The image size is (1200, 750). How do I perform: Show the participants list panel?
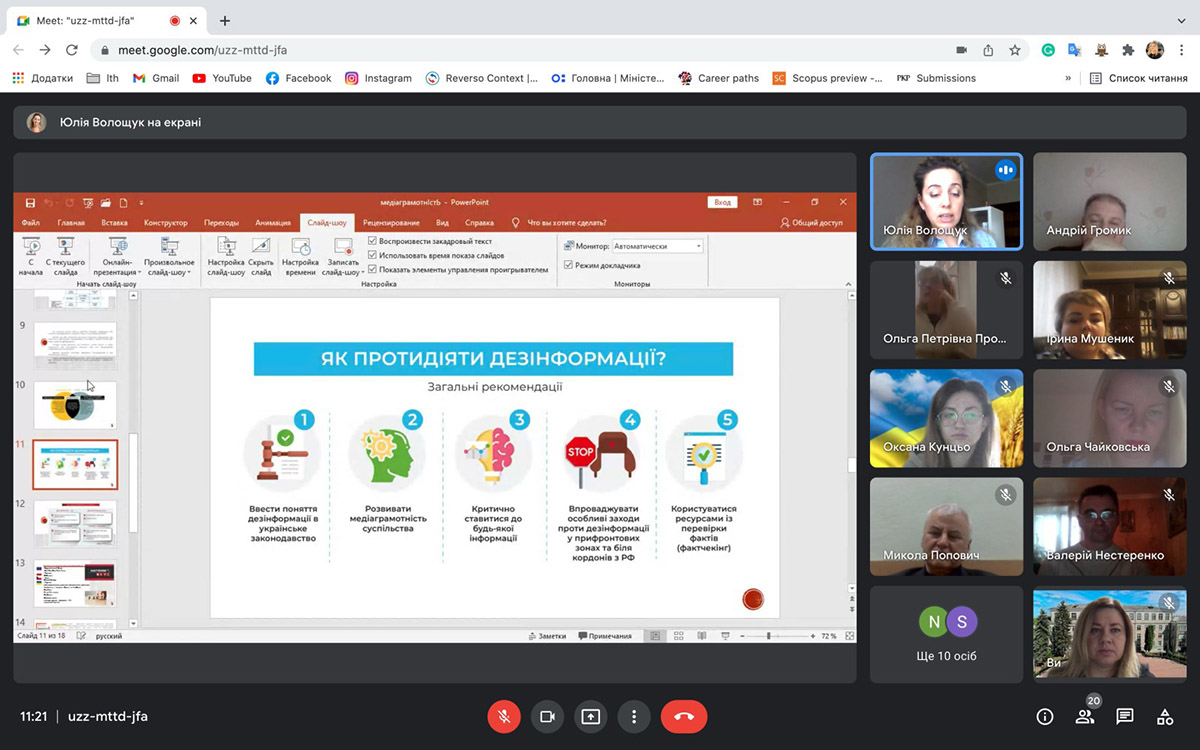pyautogui.click(x=1085, y=716)
